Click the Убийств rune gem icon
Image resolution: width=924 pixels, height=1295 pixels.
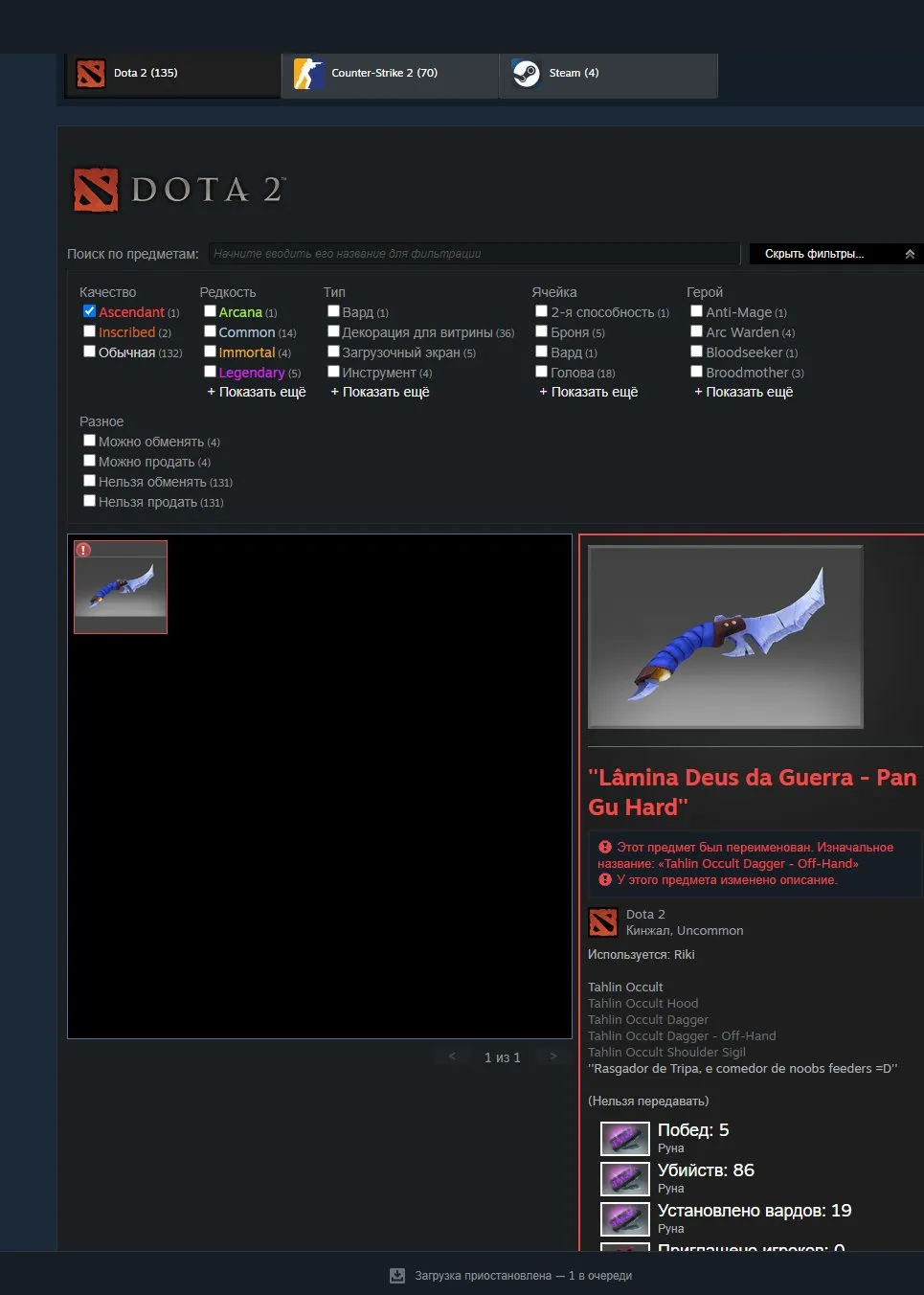click(625, 1178)
